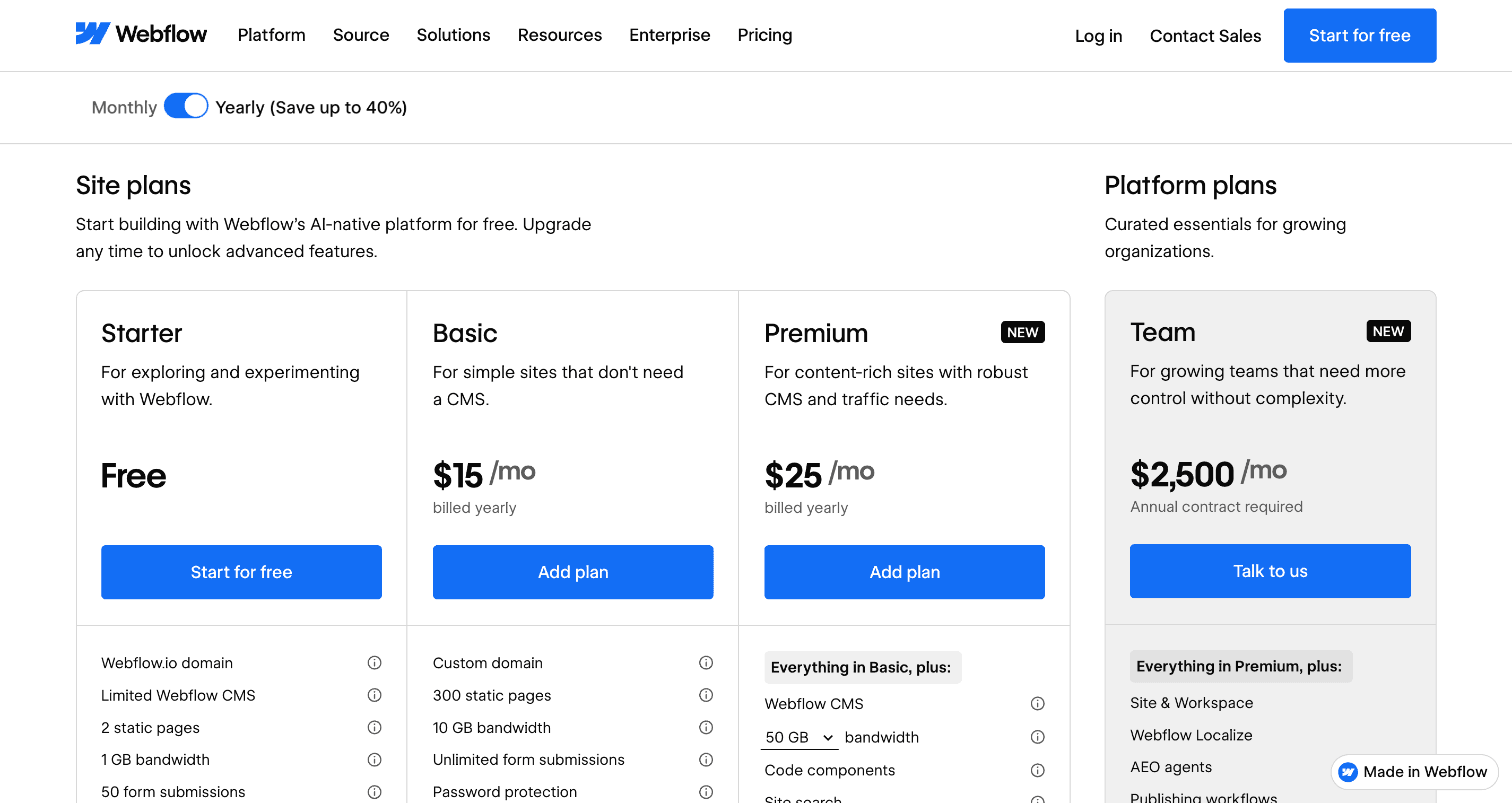
Task: Click Log in
Action: point(1099,36)
